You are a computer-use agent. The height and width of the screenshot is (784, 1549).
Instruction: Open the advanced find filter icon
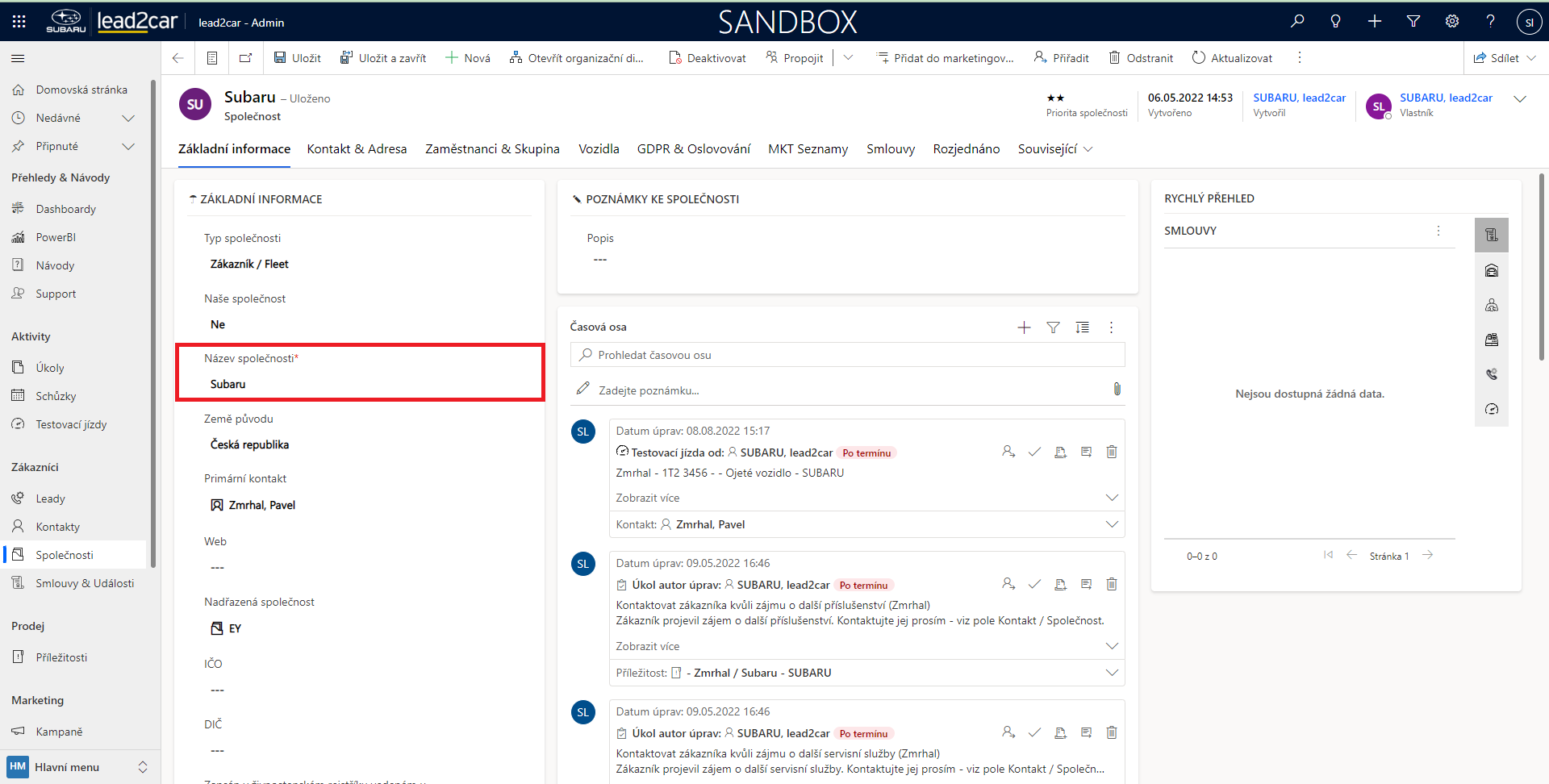point(1413,22)
